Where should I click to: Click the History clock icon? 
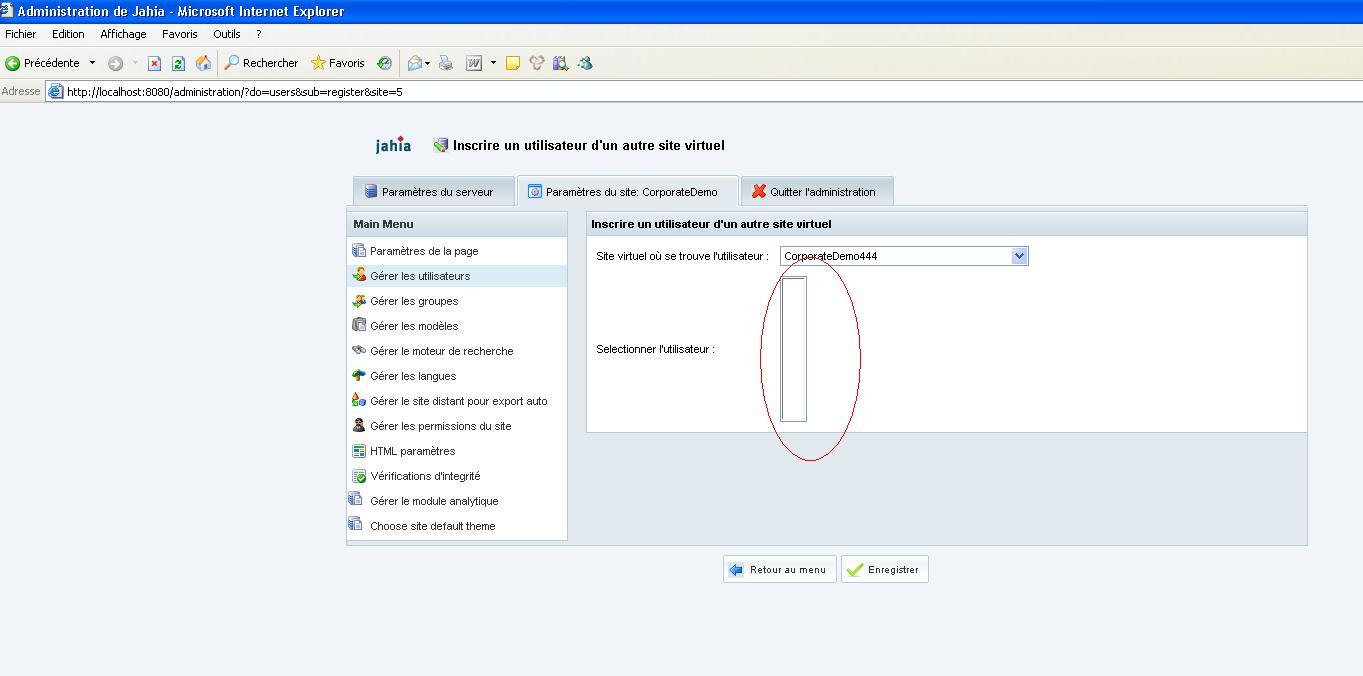[384, 63]
